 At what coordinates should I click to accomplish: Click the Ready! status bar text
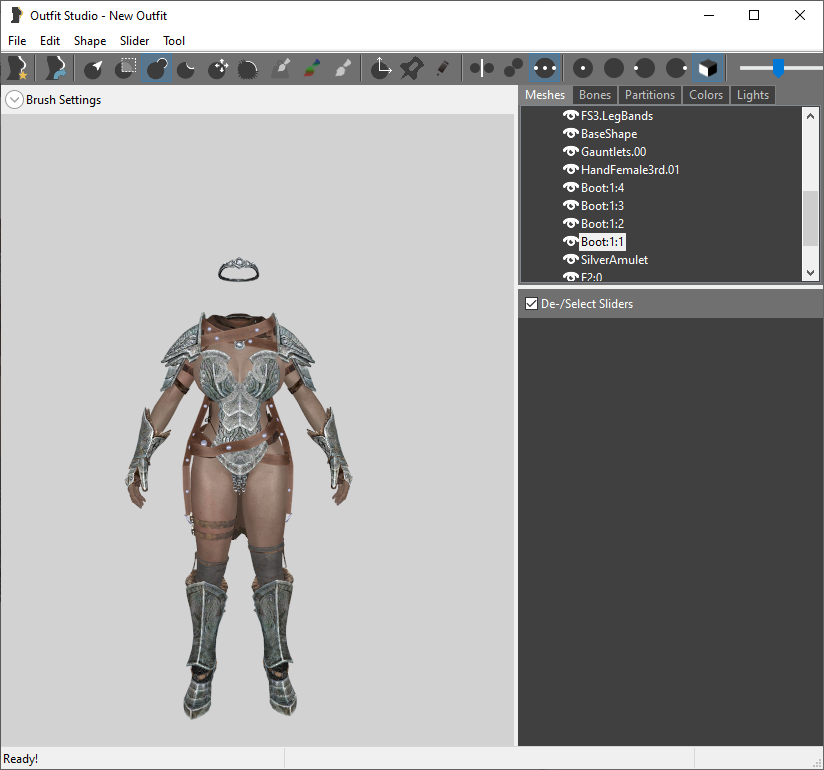[x=20, y=758]
